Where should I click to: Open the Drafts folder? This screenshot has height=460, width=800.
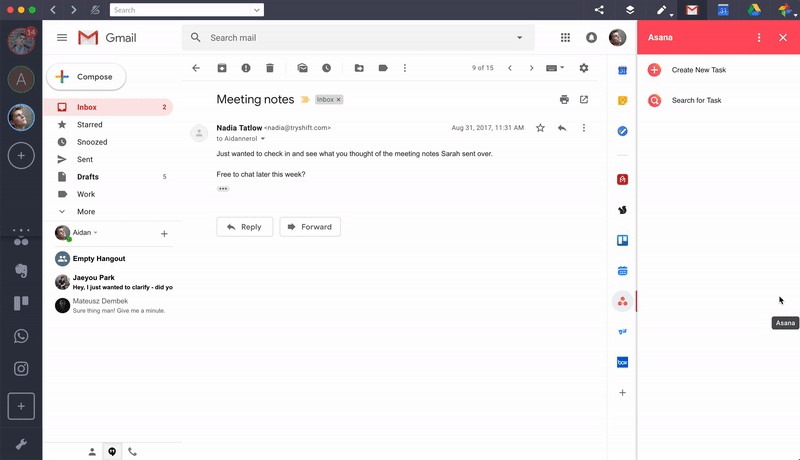click(88, 177)
